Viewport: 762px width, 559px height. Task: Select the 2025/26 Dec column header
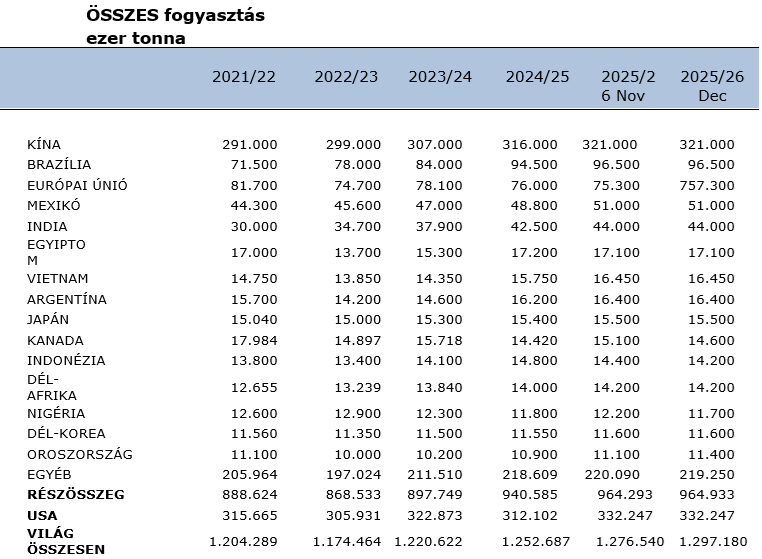713,86
